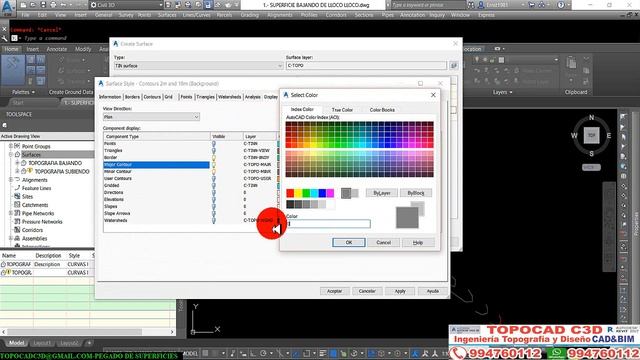Image resolution: width=640 pixels, height=360 pixels.
Task: Click the Type a command input
Action: [45, 38]
